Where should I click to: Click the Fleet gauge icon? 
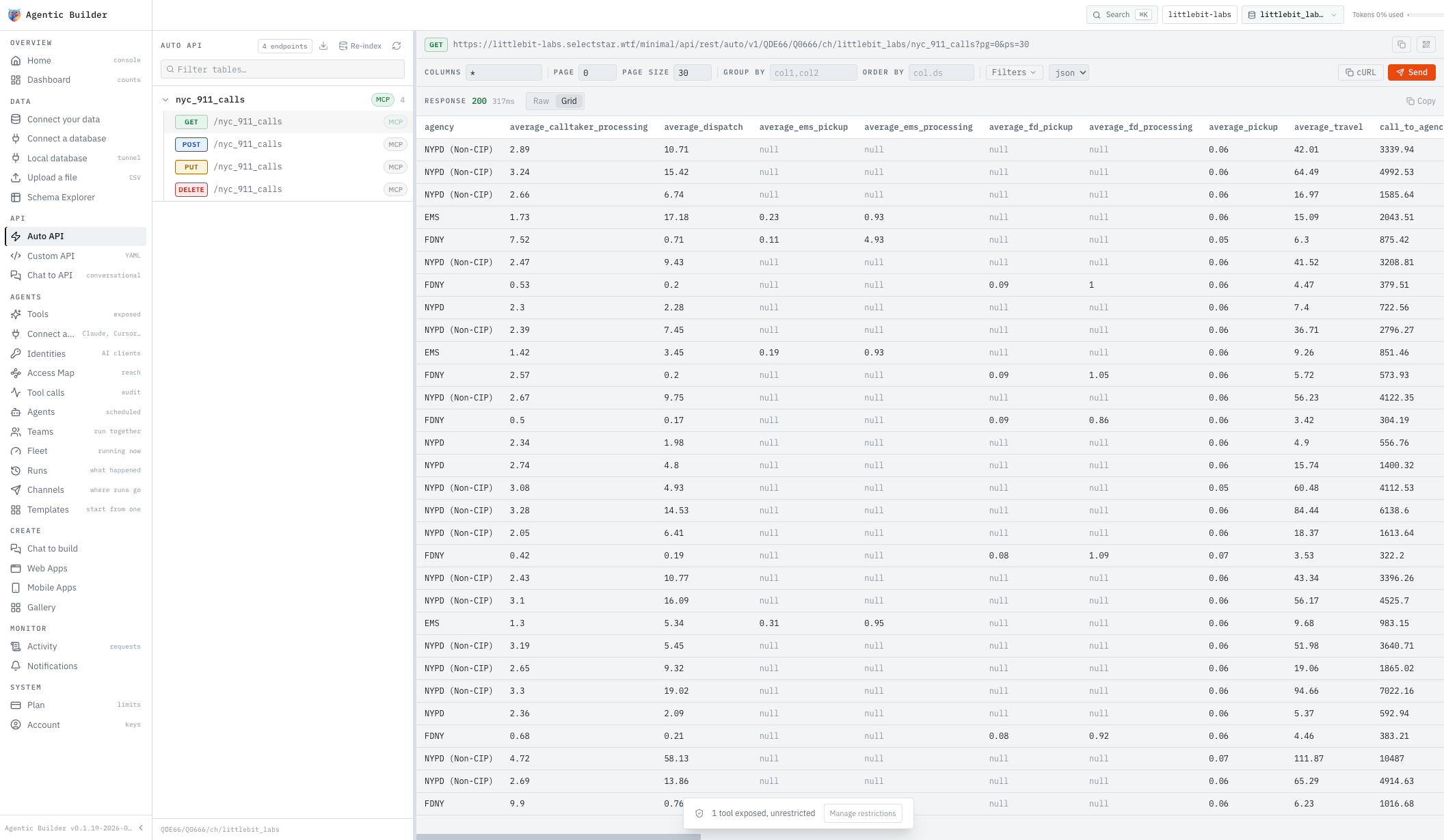(x=16, y=451)
